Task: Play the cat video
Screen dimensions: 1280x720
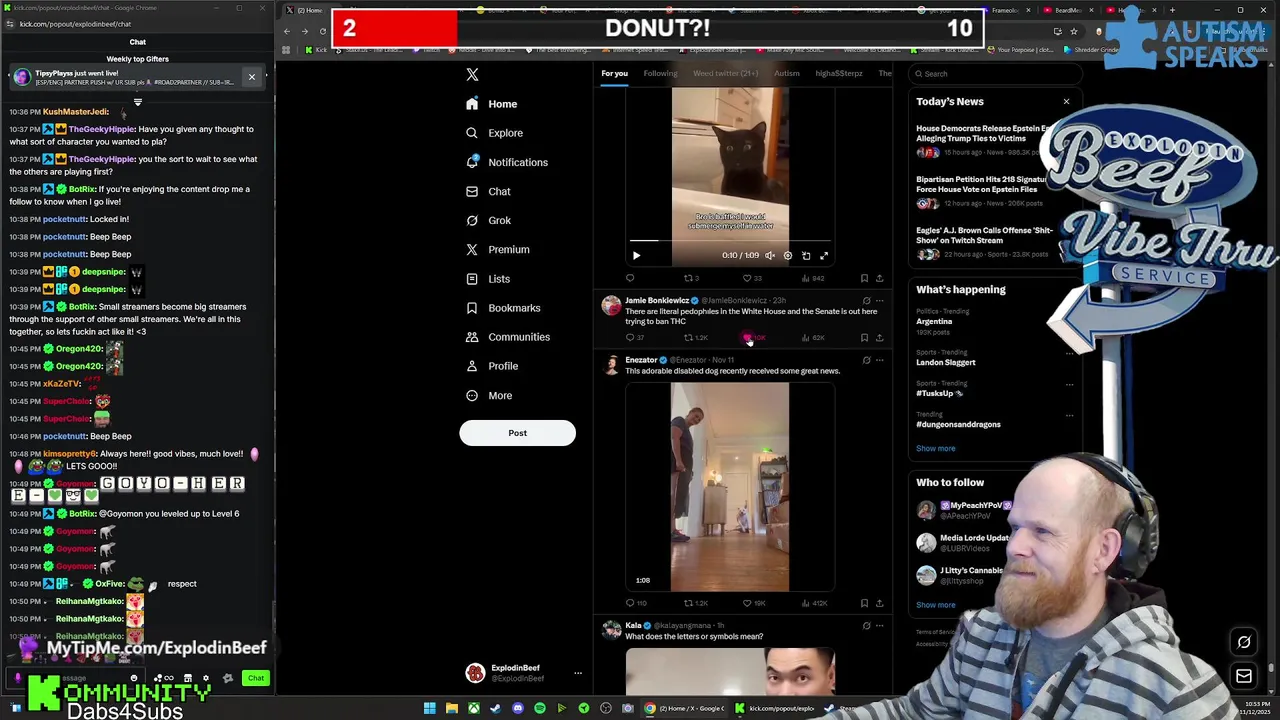Action: [x=636, y=255]
